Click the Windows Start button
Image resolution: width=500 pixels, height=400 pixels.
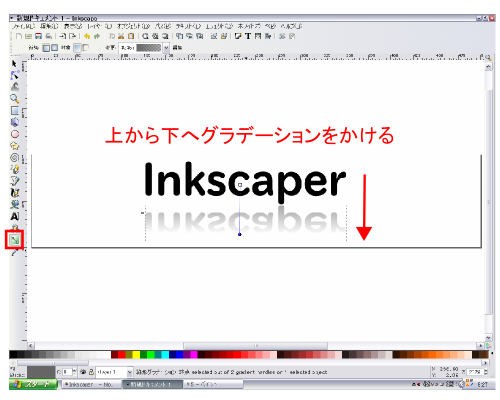(x=33, y=384)
